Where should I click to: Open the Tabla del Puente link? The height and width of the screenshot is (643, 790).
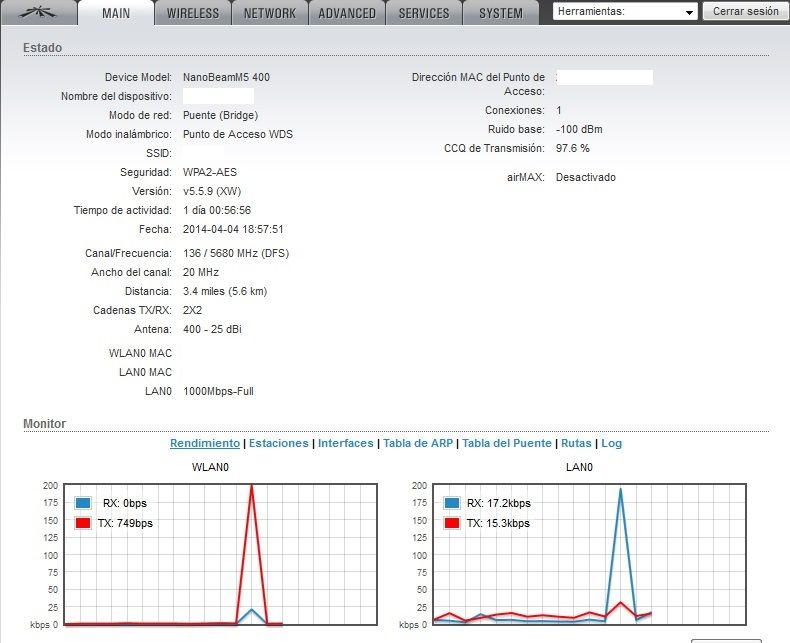(506, 443)
